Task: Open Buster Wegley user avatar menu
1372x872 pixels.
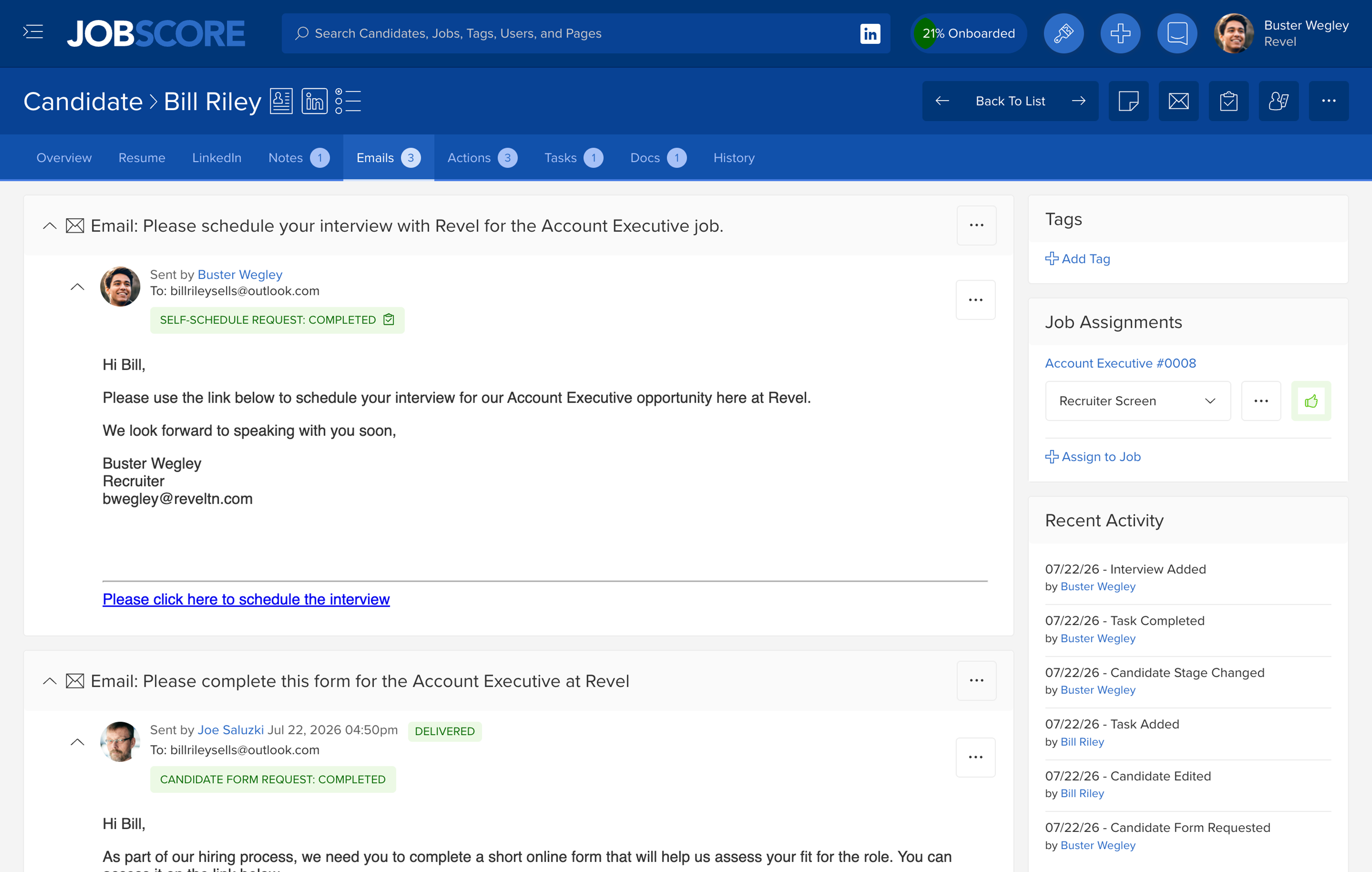Action: [1233, 33]
